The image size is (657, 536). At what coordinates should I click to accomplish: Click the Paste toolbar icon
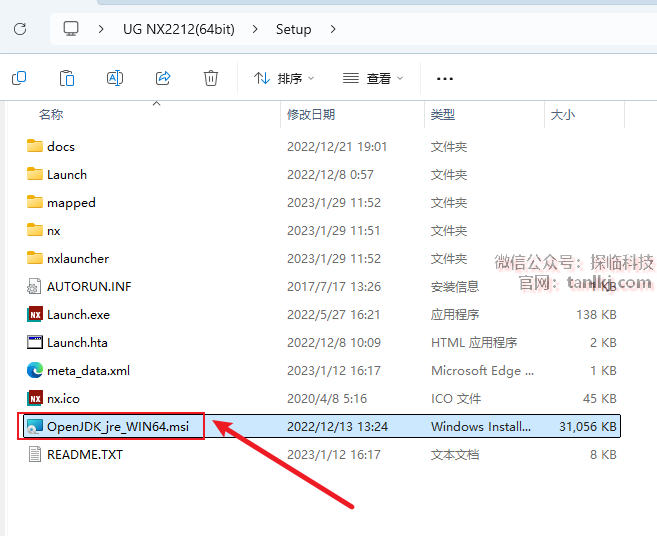click(67, 78)
